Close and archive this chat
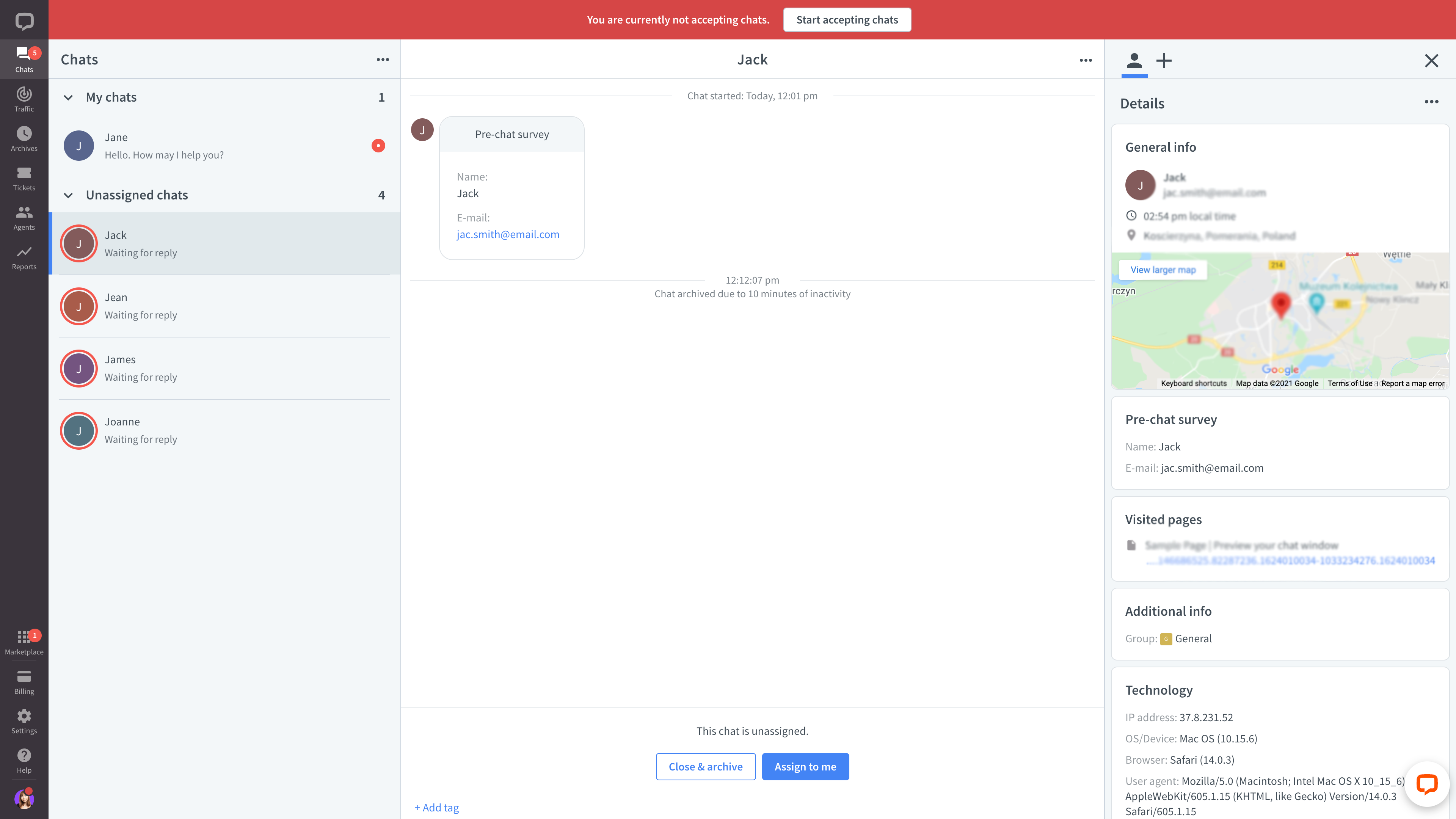 [x=706, y=766]
